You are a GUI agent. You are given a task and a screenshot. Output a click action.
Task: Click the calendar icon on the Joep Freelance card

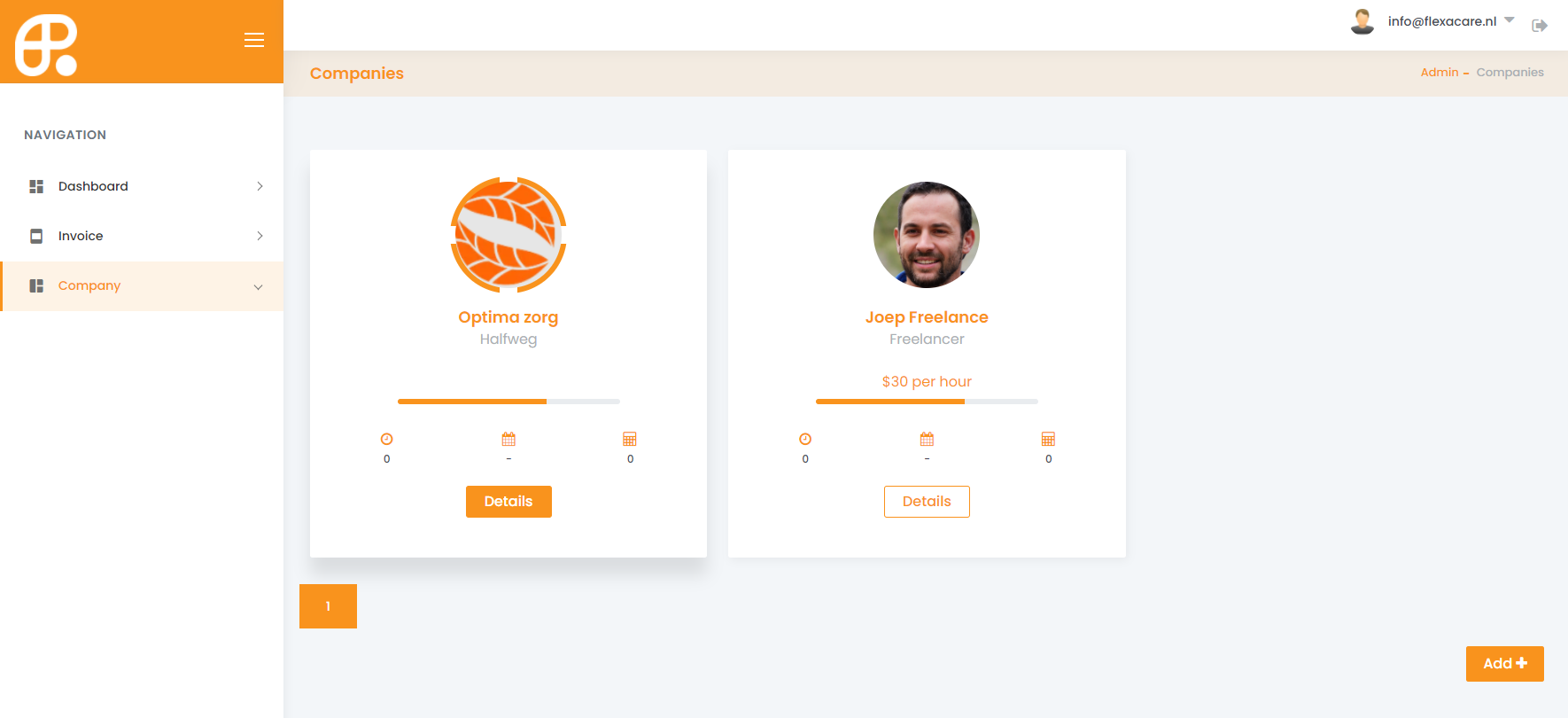[x=927, y=439]
